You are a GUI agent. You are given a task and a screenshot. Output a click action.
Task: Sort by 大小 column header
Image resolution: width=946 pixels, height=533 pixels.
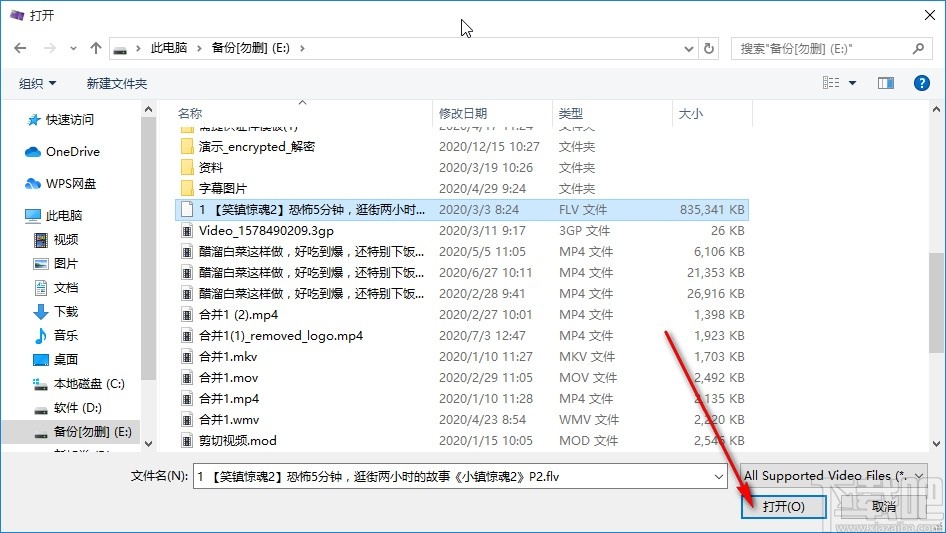[691, 113]
